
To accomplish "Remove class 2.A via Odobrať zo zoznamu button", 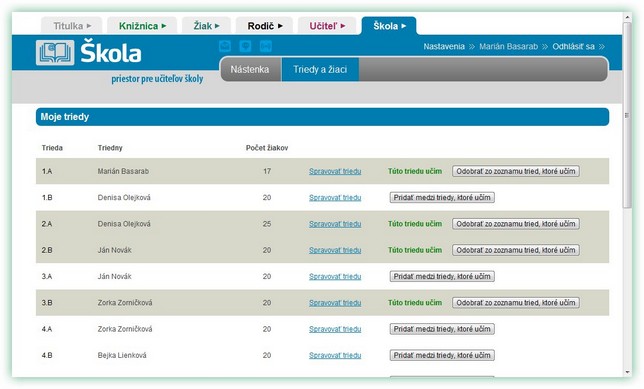I will pyautogui.click(x=516, y=224).
